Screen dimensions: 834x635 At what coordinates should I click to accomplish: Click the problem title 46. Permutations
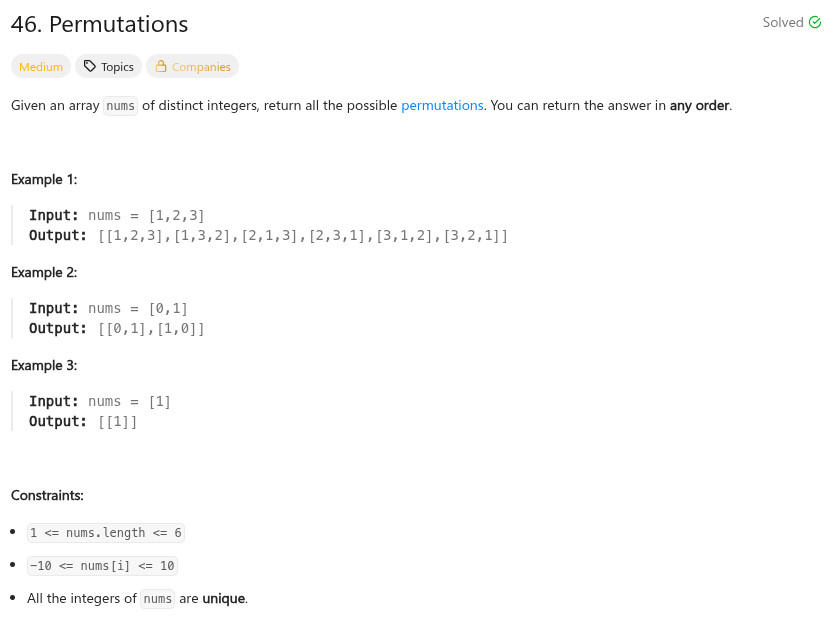100,24
